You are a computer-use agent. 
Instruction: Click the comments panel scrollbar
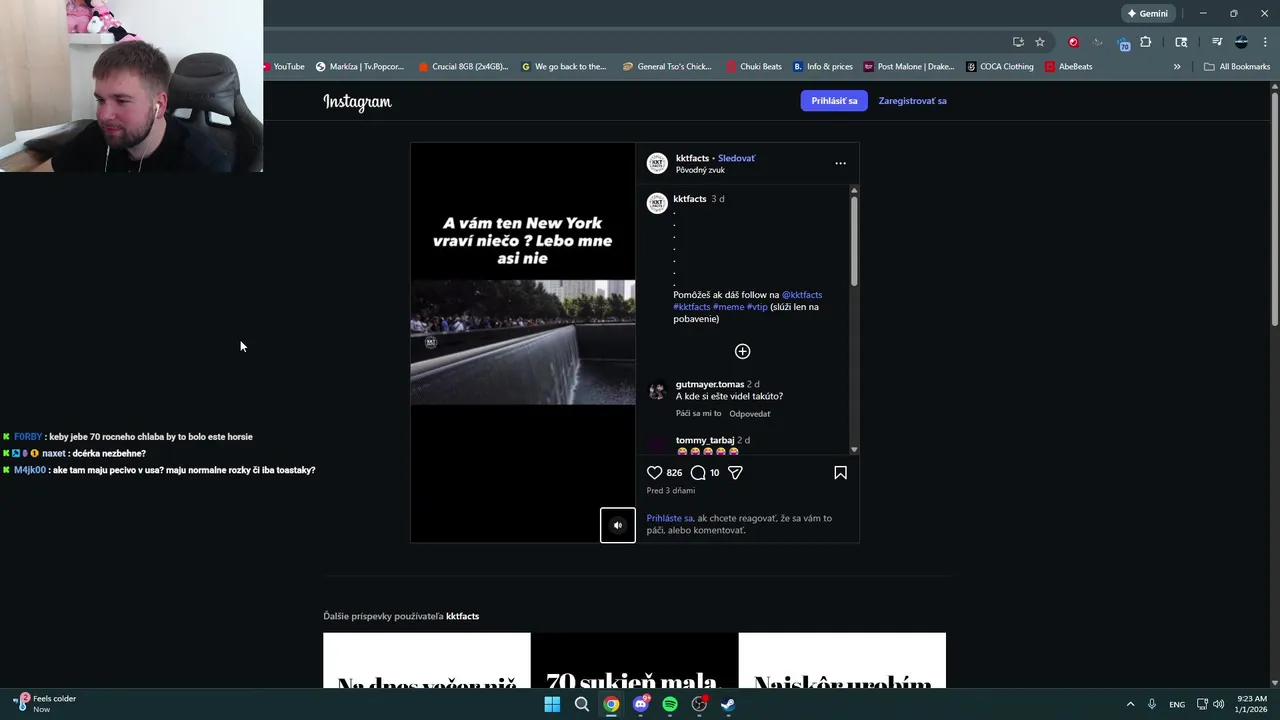[854, 240]
